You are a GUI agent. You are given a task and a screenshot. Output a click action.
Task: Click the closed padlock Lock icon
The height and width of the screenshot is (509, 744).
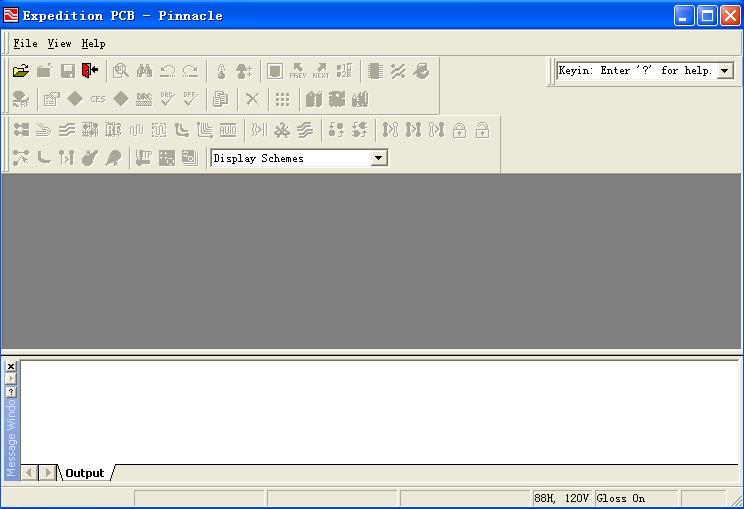(459, 130)
